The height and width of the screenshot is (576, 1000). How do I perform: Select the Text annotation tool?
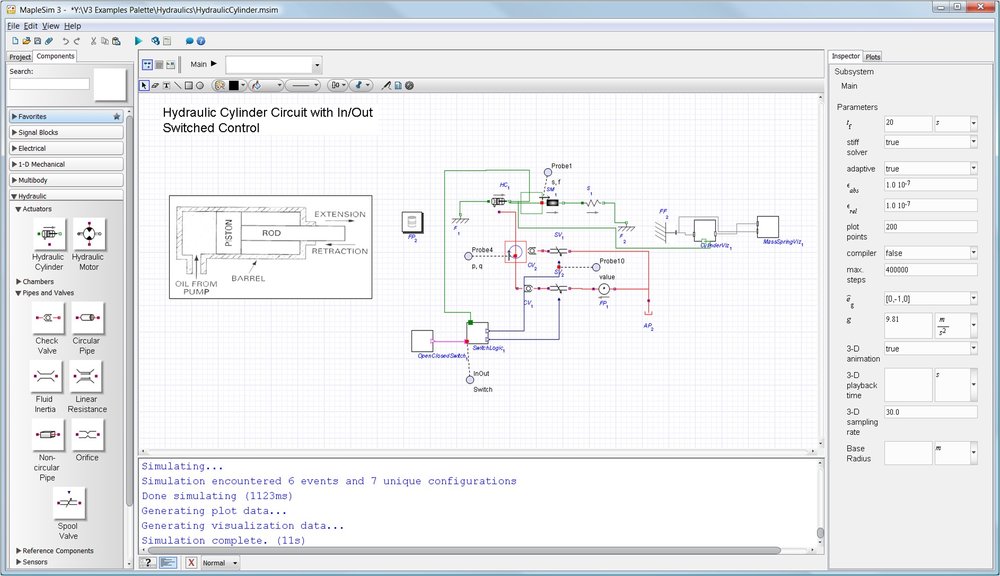click(x=167, y=85)
